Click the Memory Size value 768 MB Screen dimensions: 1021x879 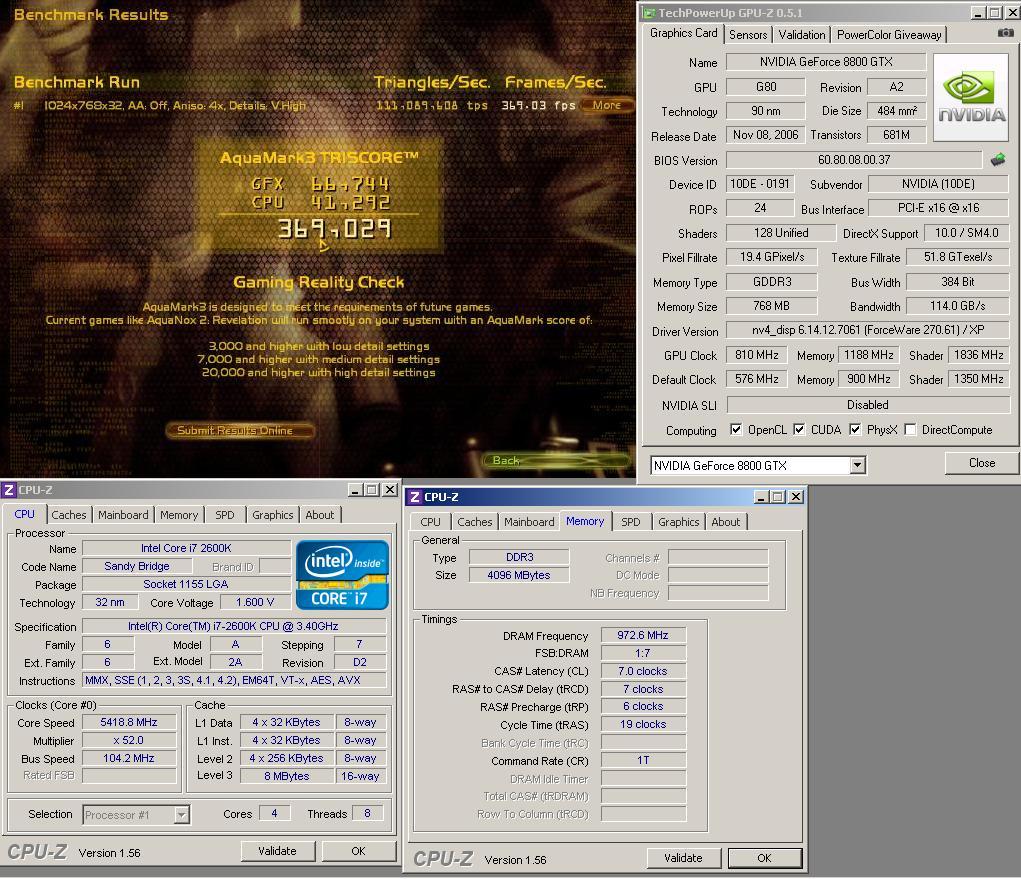[772, 306]
